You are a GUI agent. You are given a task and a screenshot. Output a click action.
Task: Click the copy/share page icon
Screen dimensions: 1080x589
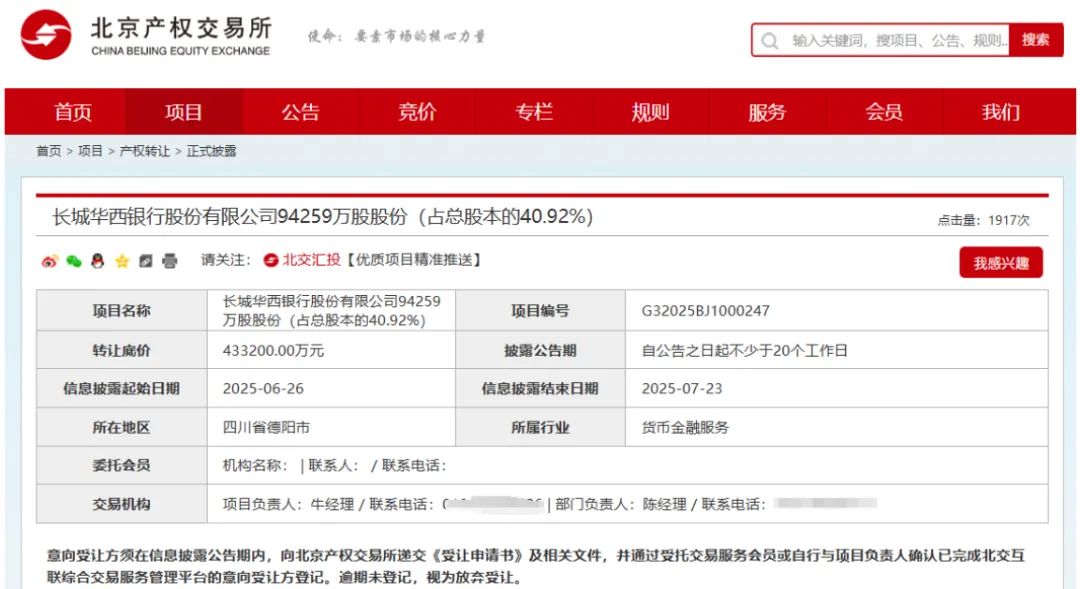[145, 261]
